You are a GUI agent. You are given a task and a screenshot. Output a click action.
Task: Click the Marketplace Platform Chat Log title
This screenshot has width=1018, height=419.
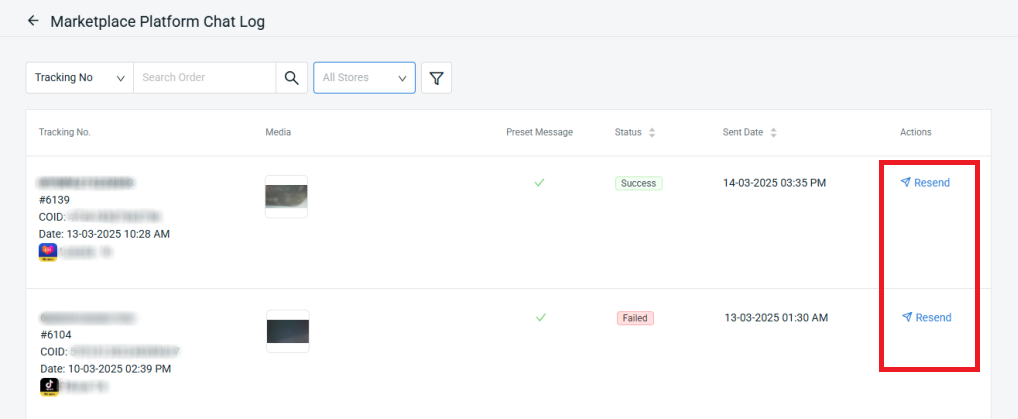pos(157,21)
